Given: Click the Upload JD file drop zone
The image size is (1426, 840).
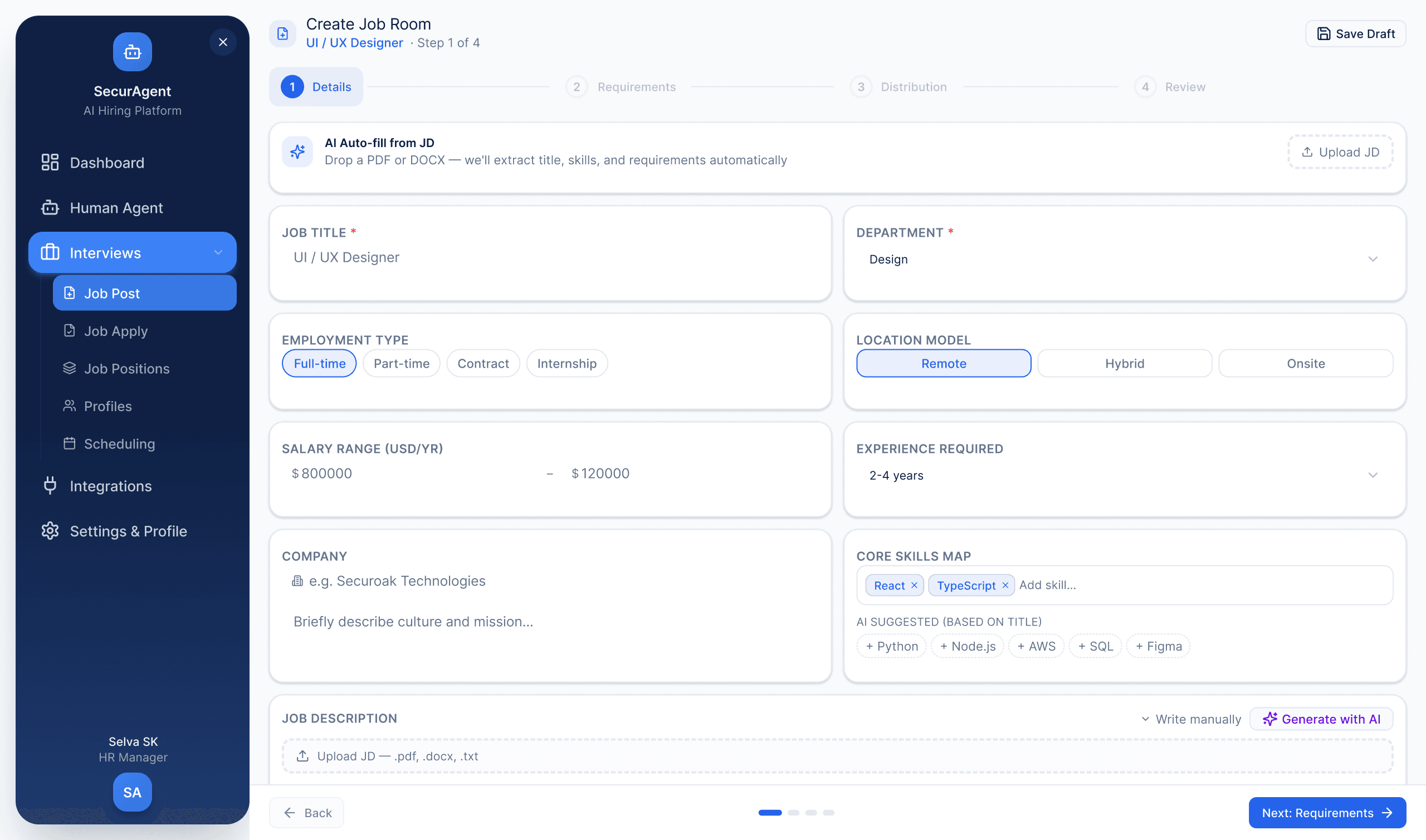Looking at the screenshot, I should coord(837,756).
